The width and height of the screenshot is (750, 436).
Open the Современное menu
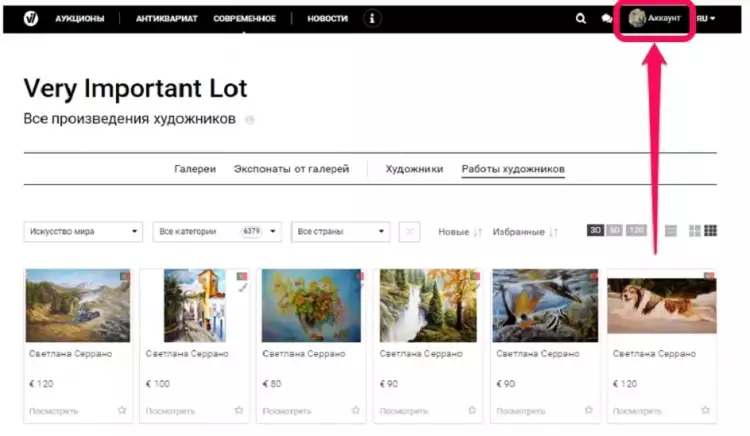pos(244,19)
